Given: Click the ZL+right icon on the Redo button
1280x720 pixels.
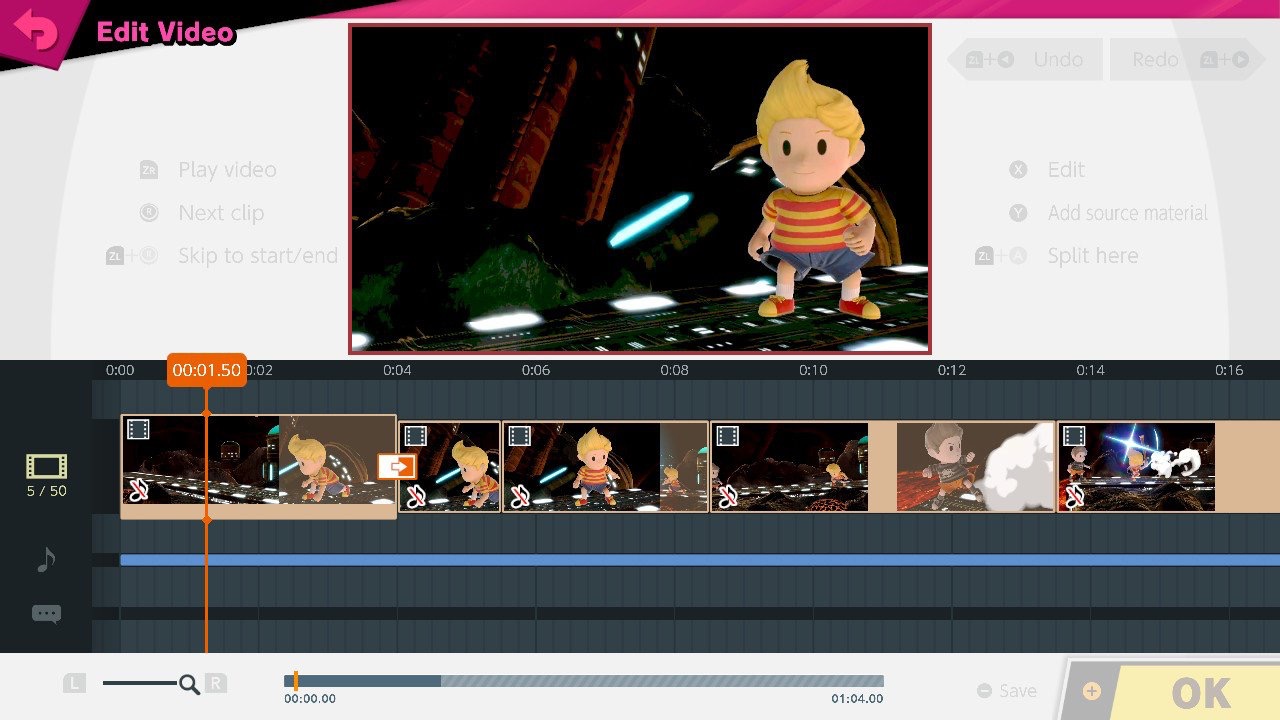Looking at the screenshot, I should (x=1225, y=60).
